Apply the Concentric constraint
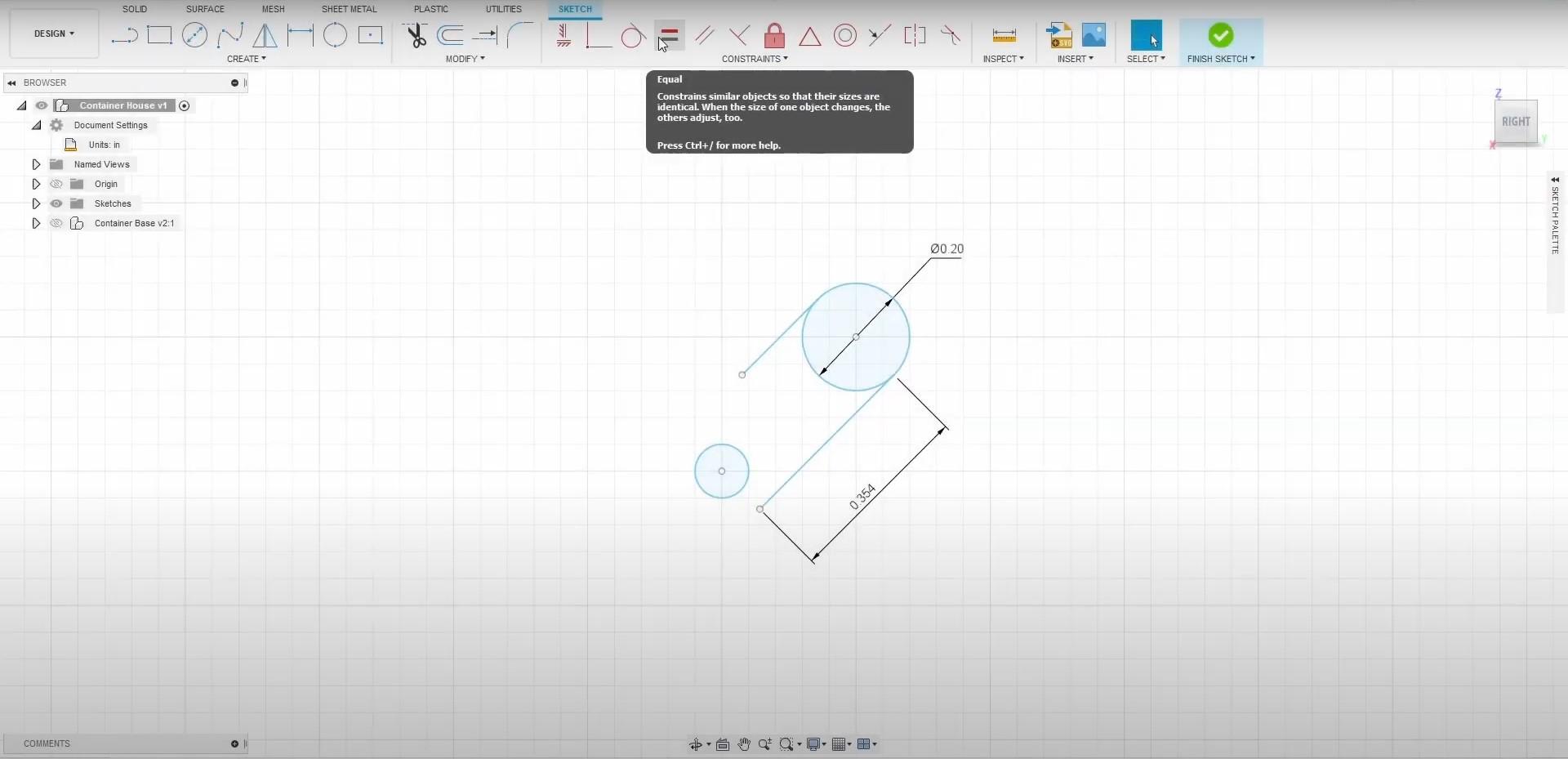 click(x=845, y=35)
